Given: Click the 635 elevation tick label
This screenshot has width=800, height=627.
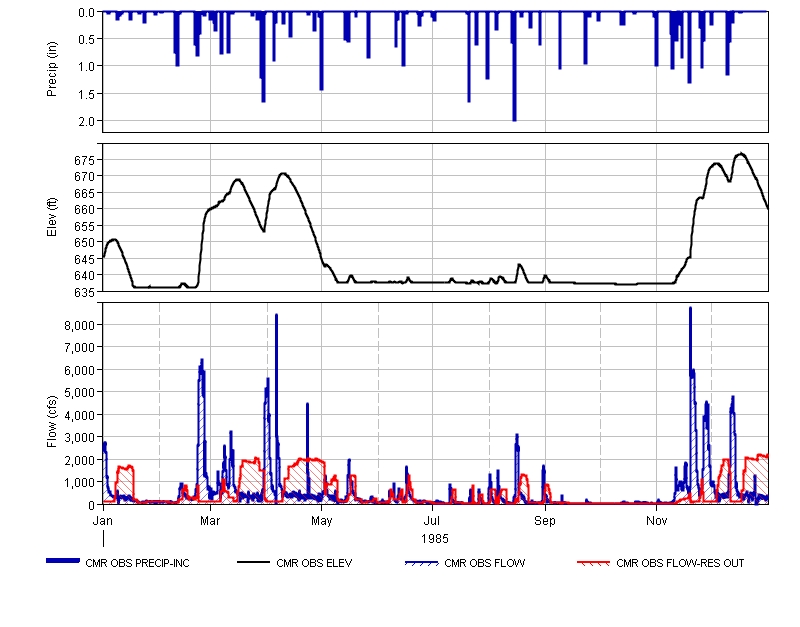Looking at the screenshot, I should click(x=85, y=292).
